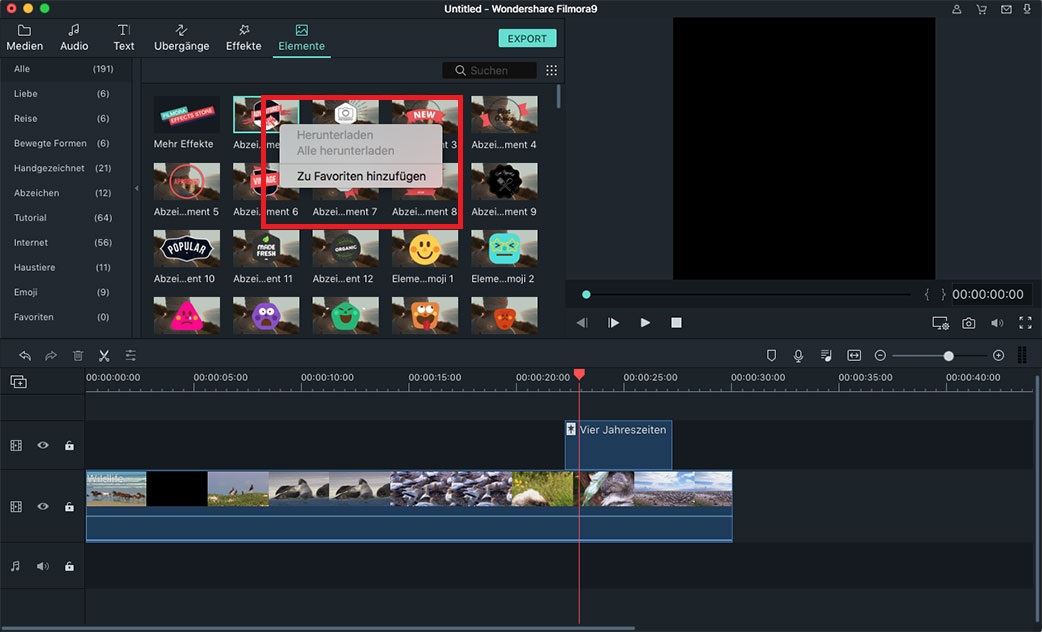Select the Abzei...ment 5 element thumbnail
The height and width of the screenshot is (632, 1042).
(x=186, y=181)
